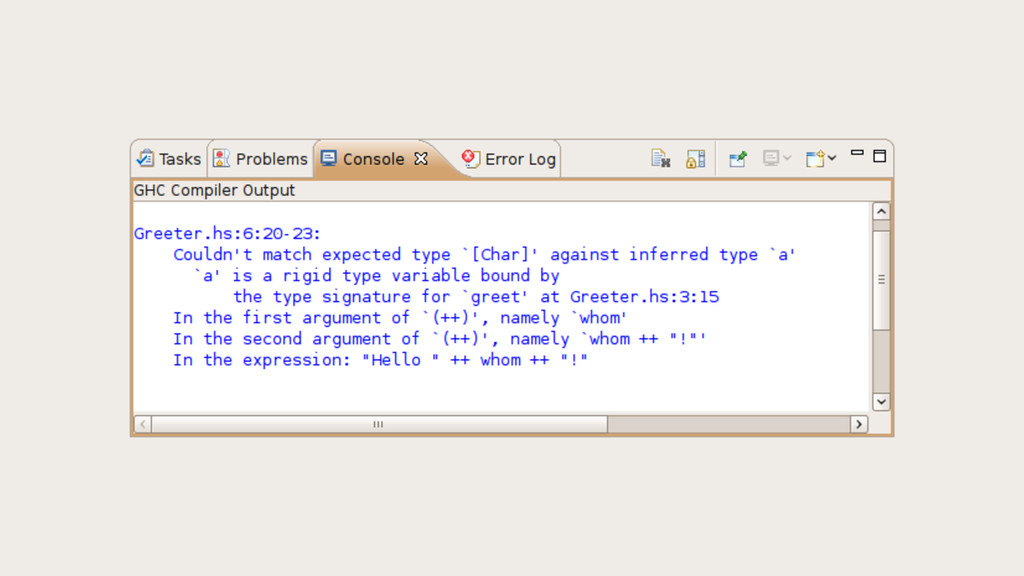Clear the console output
Screen dimensions: 1024x576
661,159
